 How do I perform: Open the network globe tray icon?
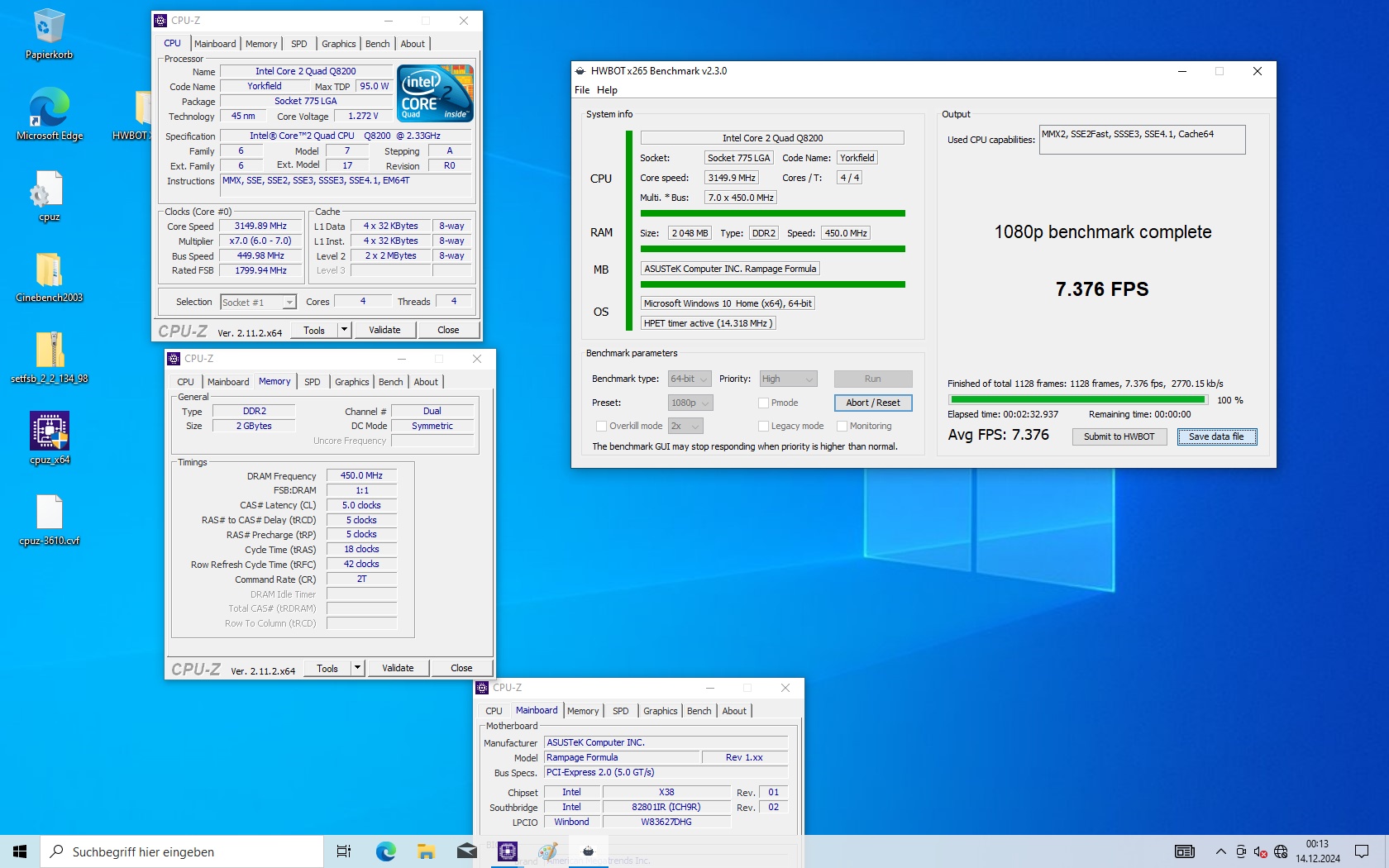1281,851
